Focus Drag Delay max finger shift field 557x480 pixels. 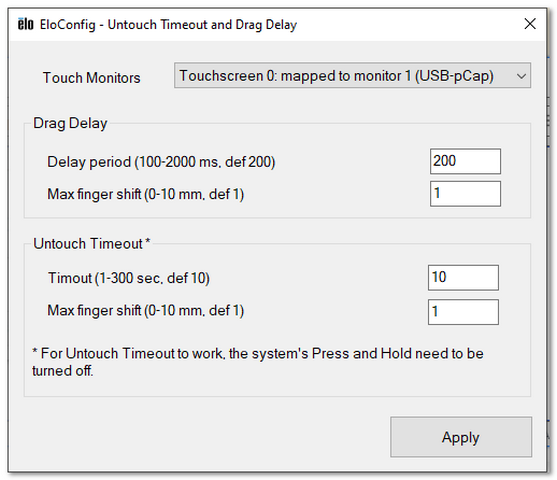tap(465, 194)
